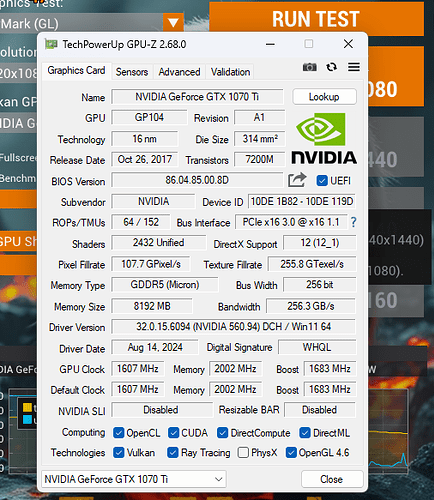434x500 pixels.
Task: Click the Transistors value 7200M
Action: point(260,159)
